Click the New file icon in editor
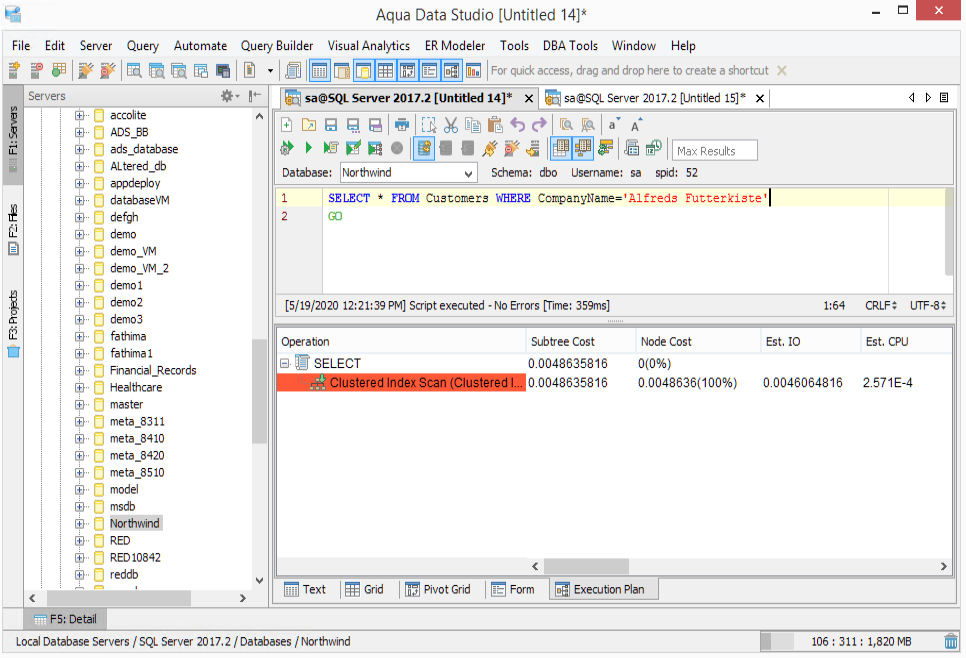This screenshot has height=658, width=966. (287, 125)
